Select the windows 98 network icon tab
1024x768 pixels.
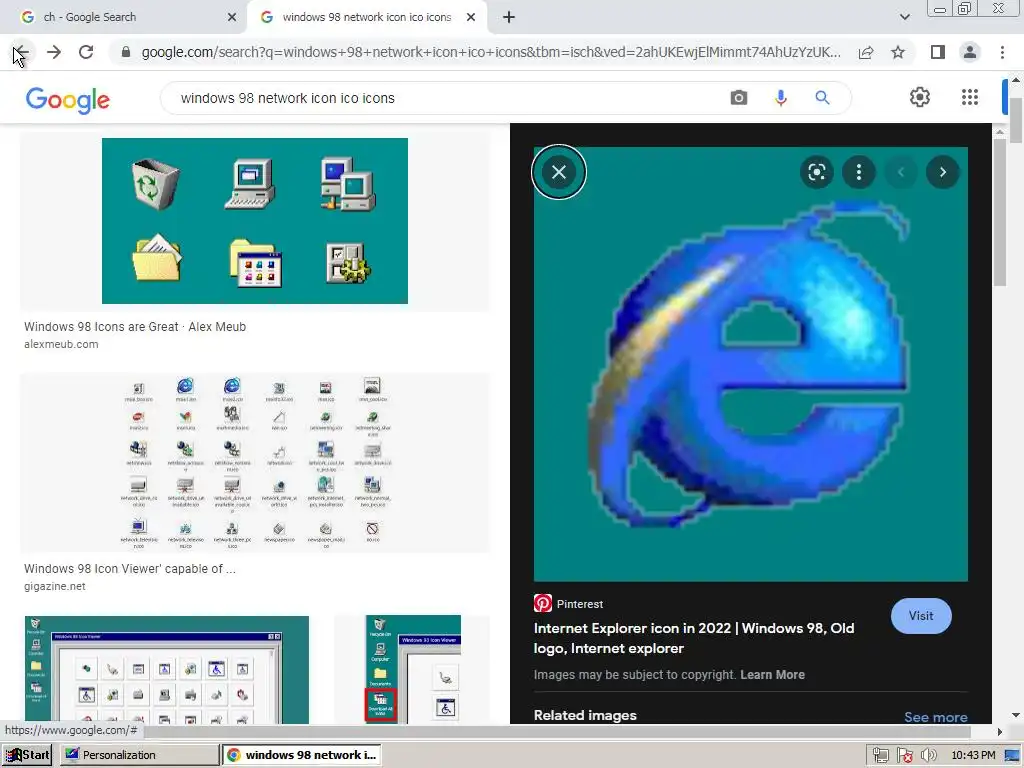(366, 18)
